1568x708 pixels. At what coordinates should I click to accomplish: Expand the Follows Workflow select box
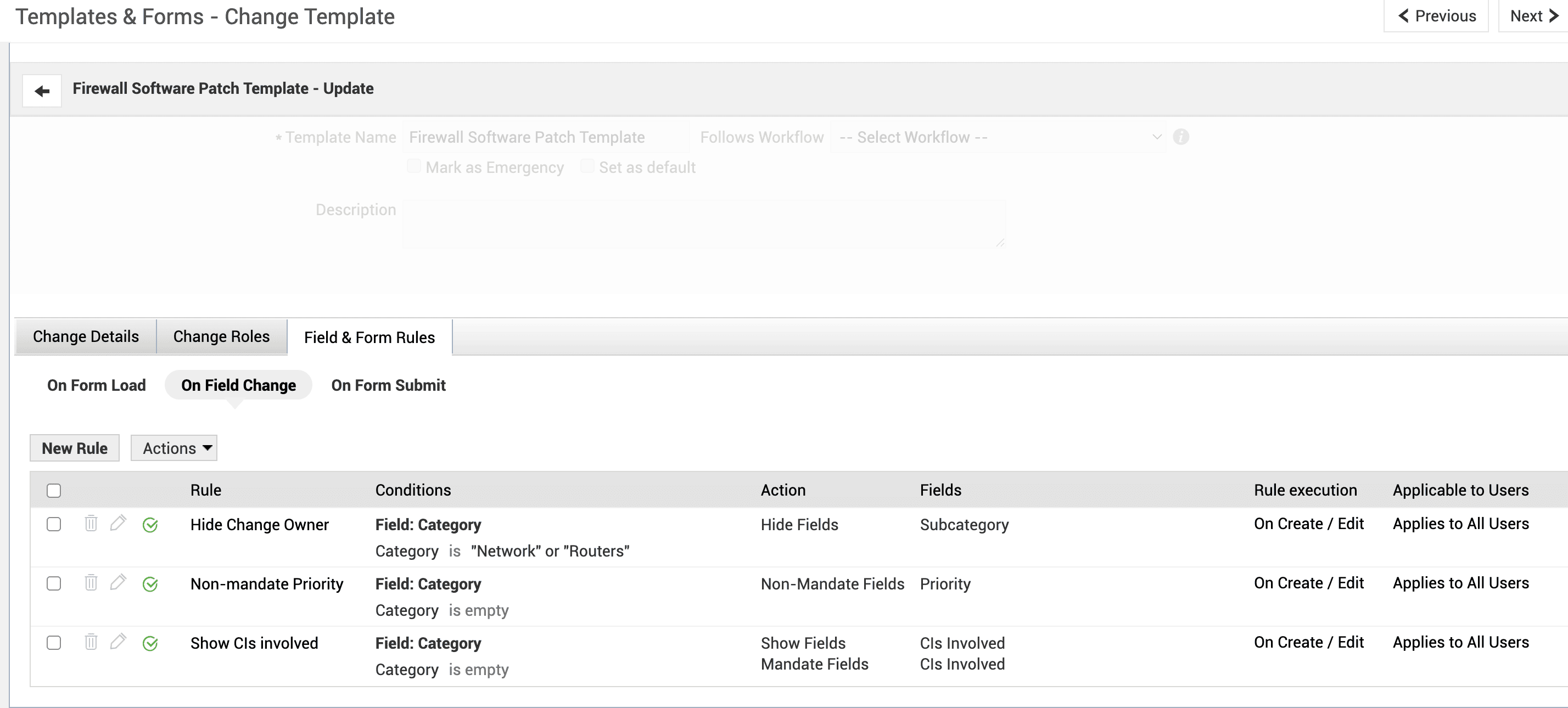pyautogui.click(x=998, y=137)
